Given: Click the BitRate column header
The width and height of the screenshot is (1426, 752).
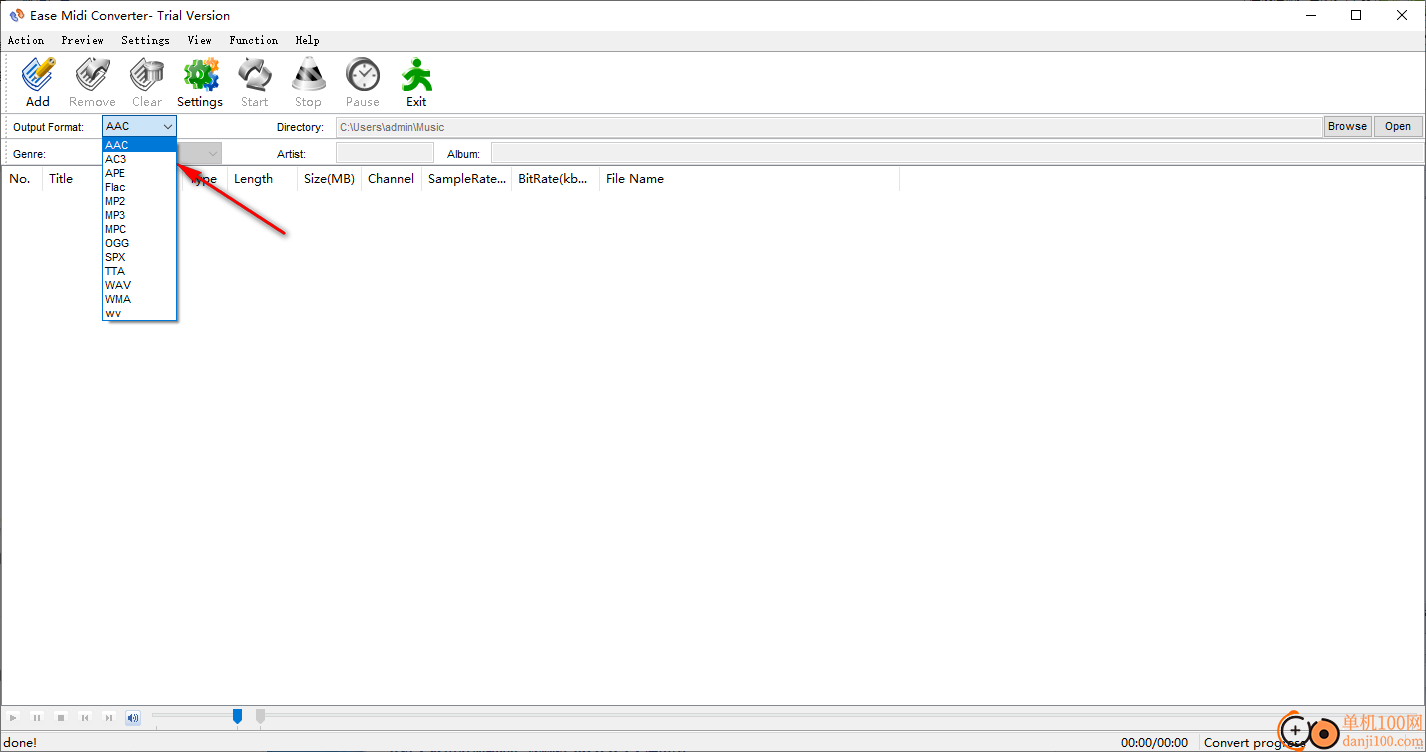Looking at the screenshot, I should pos(555,179).
